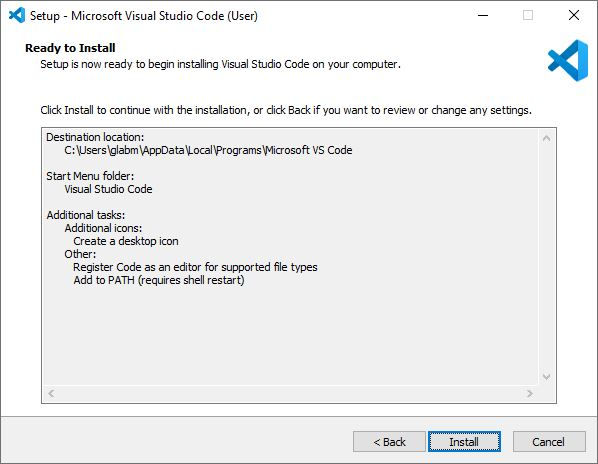
Task: Click the Start Menu folder value line
Action: [x=108, y=189]
